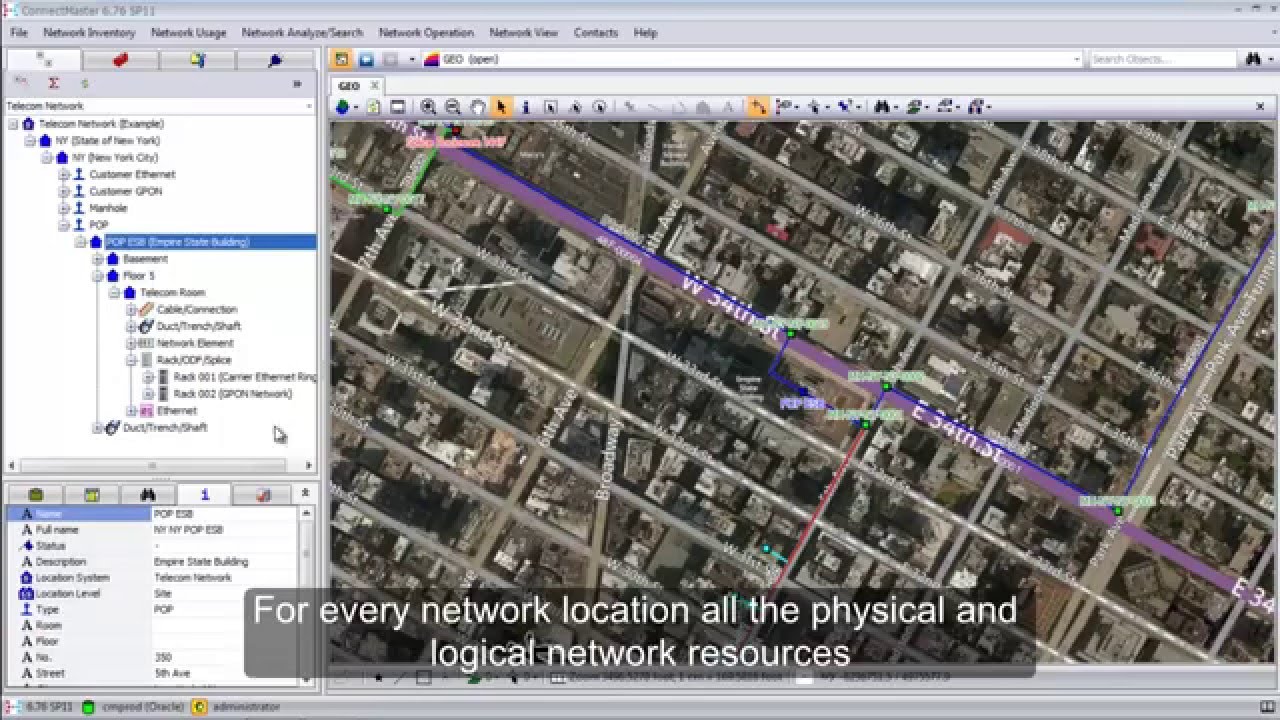Open the red cable tab in left panel
The image size is (1280, 720).
click(121, 60)
